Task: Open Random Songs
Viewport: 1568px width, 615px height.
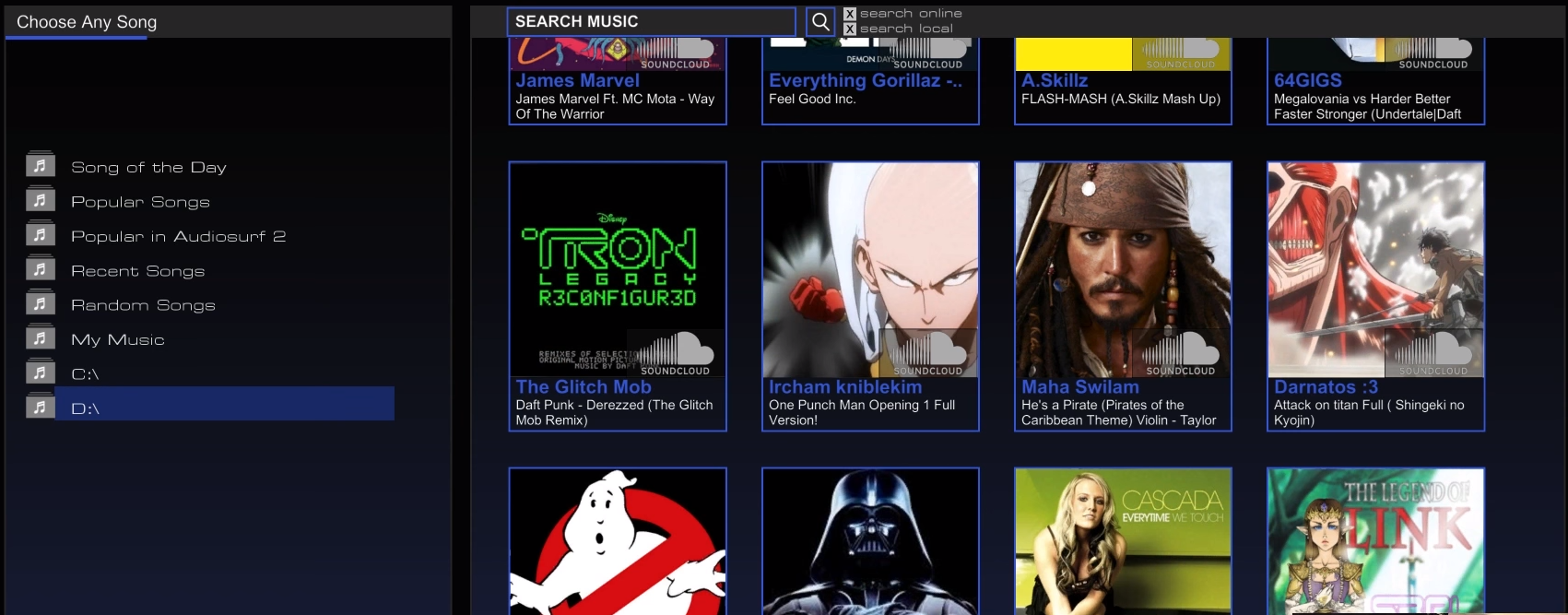Action: coord(143,305)
